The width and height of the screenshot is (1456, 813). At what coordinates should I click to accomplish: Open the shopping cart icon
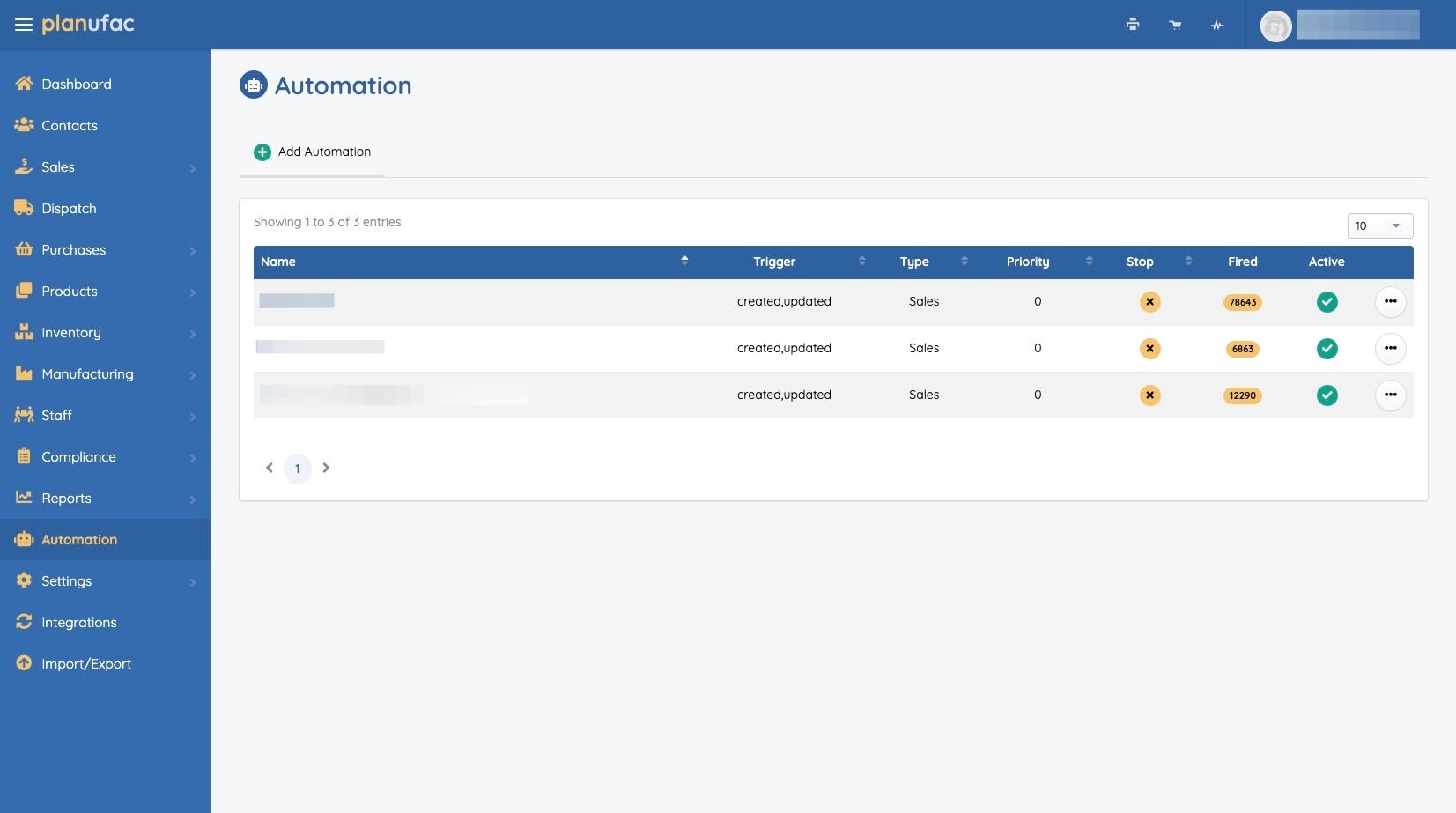[1175, 25]
